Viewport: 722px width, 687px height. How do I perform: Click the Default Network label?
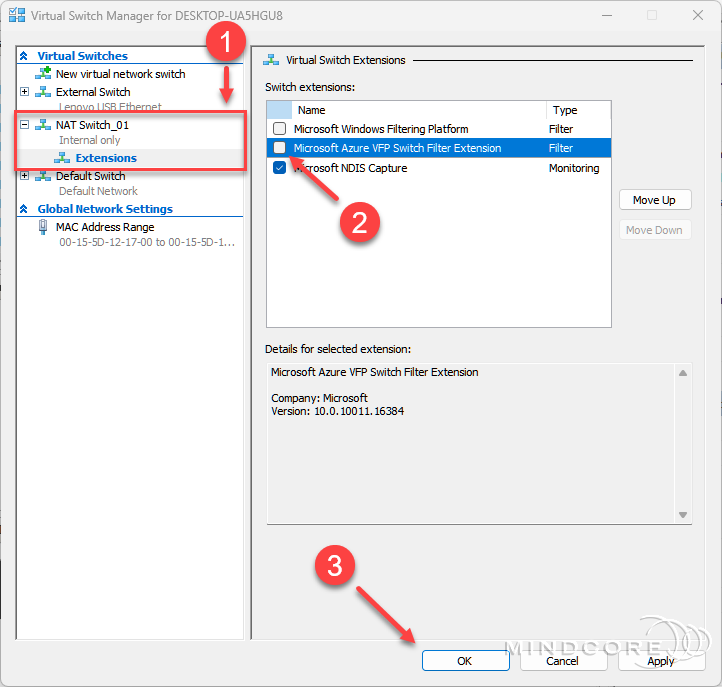click(x=98, y=191)
